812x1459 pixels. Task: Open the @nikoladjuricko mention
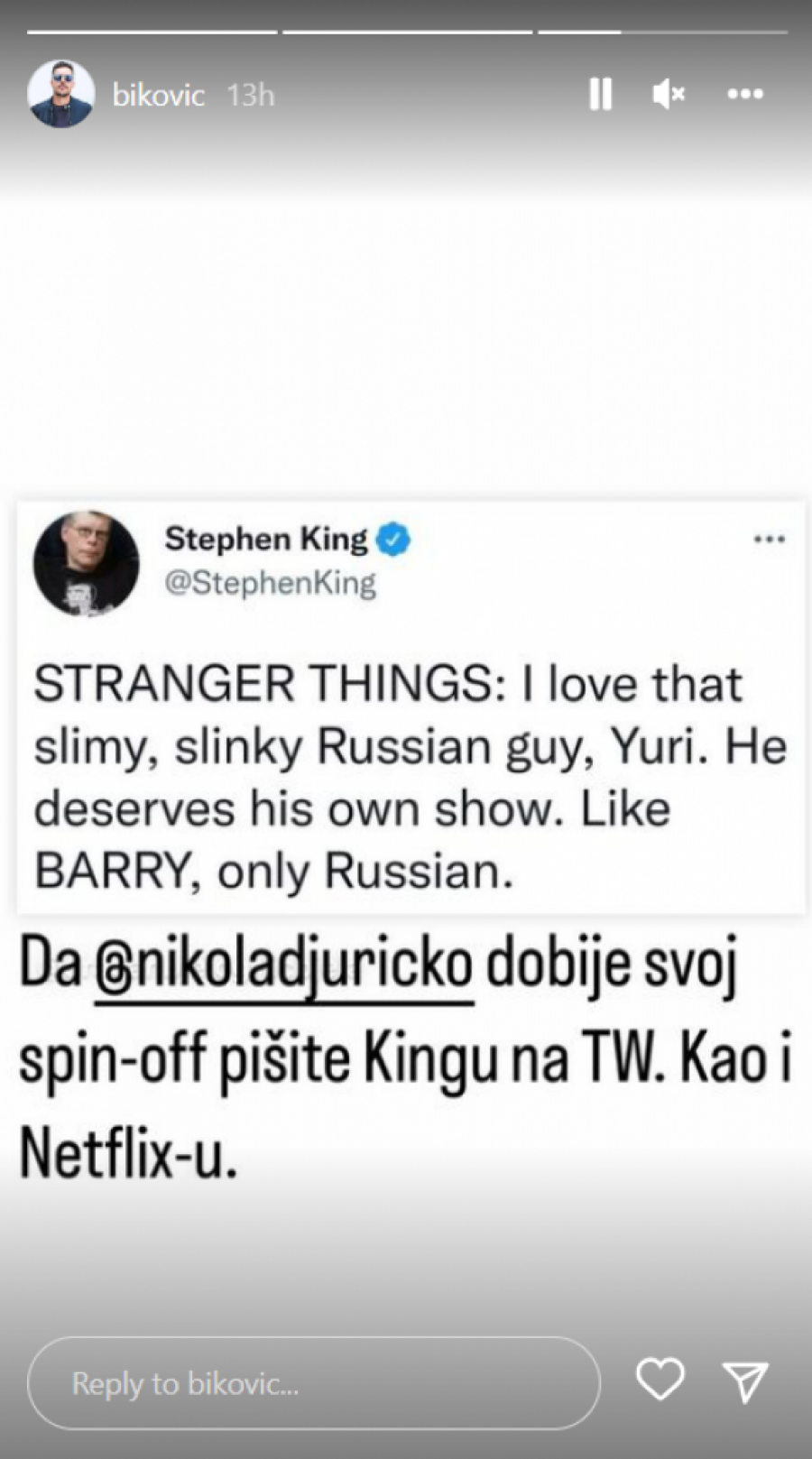pos(283,965)
